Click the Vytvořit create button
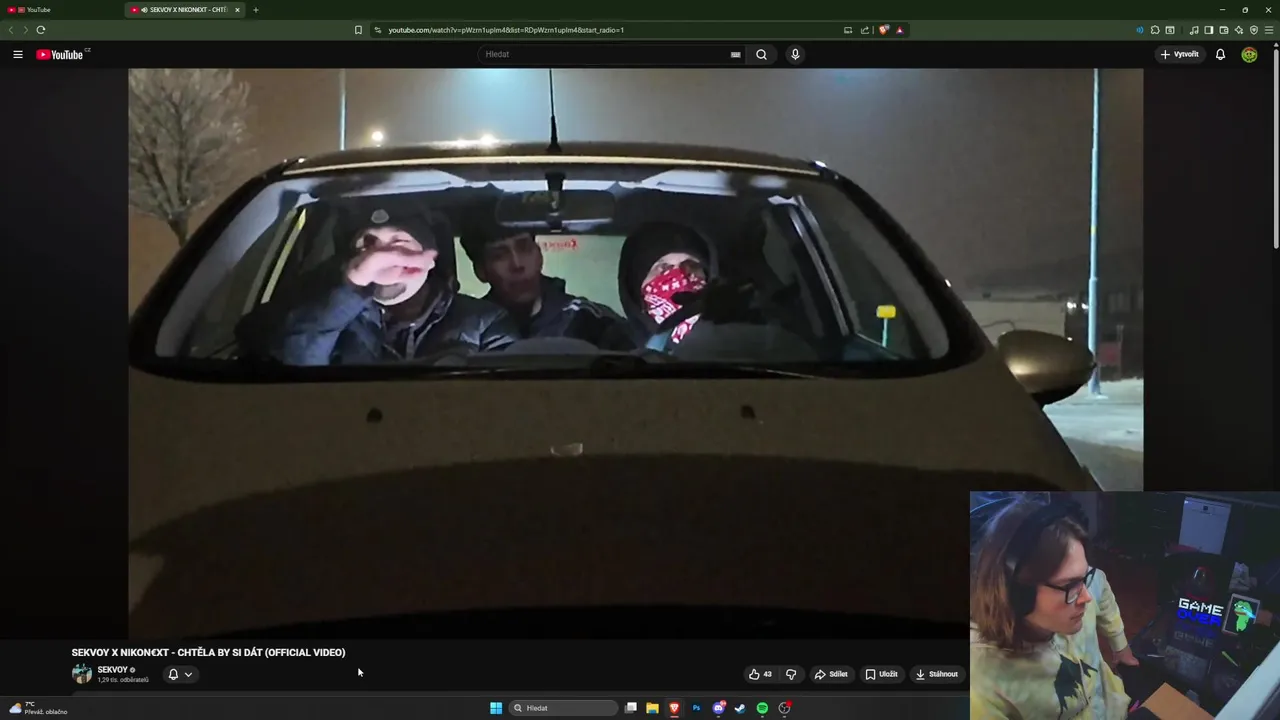Image resolution: width=1280 pixels, height=720 pixels. tap(1179, 54)
